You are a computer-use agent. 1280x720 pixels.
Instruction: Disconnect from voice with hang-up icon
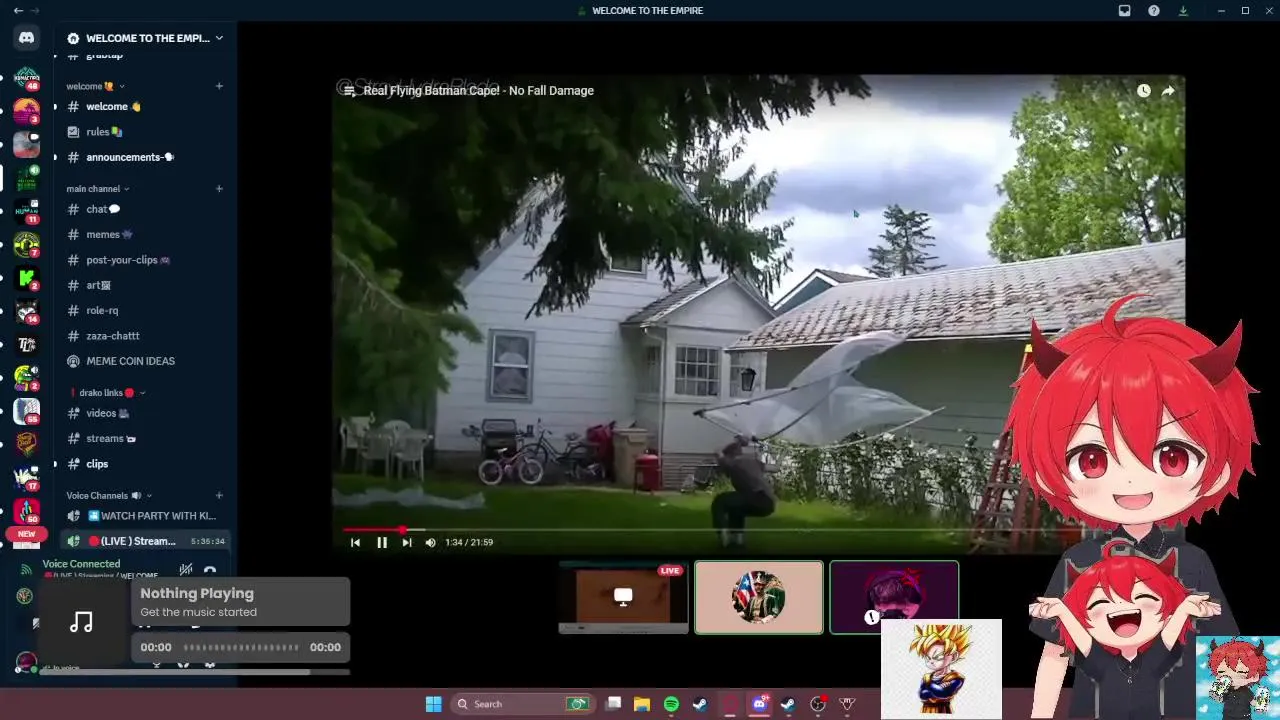point(210,571)
